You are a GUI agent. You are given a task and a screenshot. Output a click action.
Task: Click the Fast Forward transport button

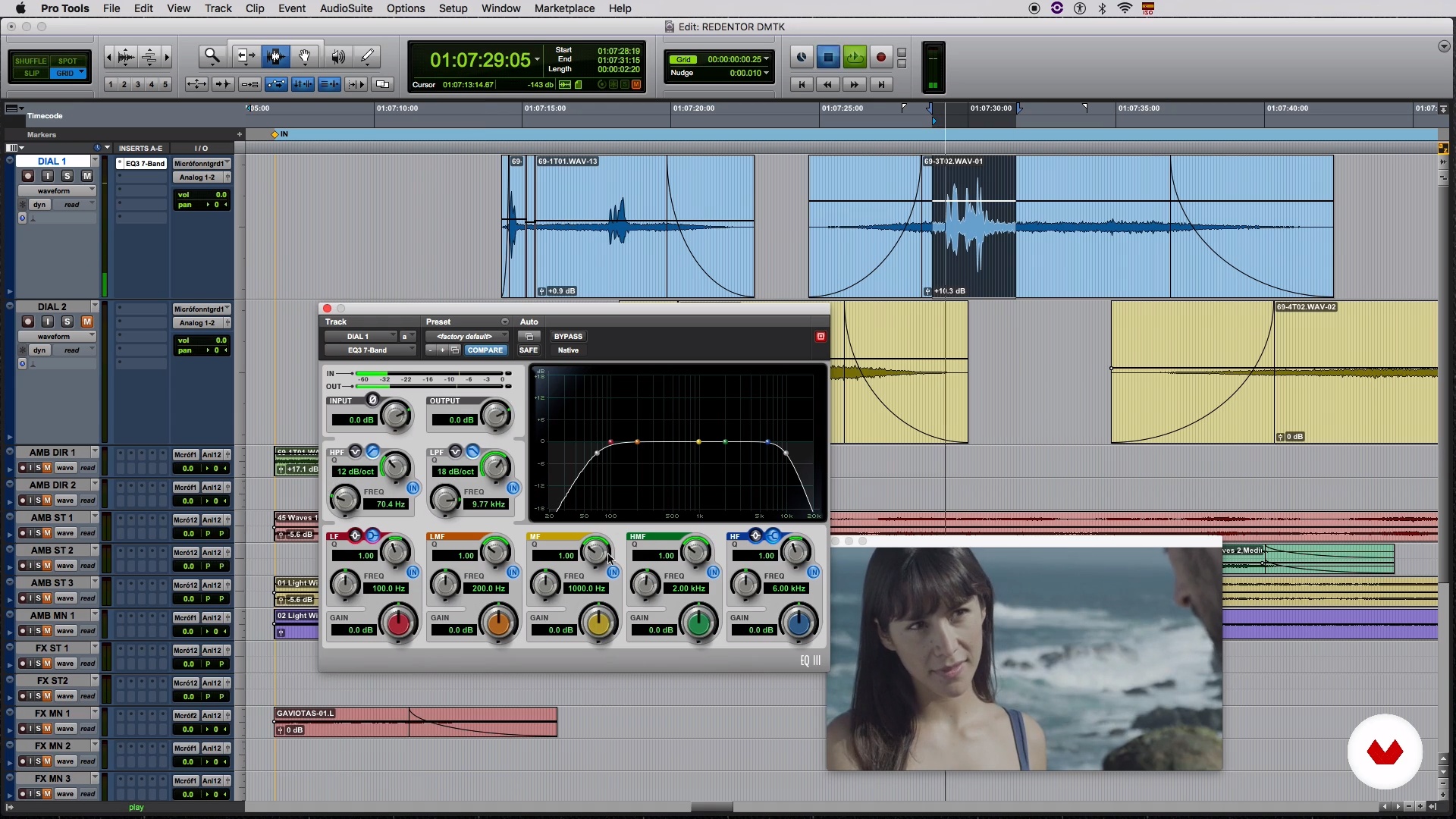(x=855, y=84)
